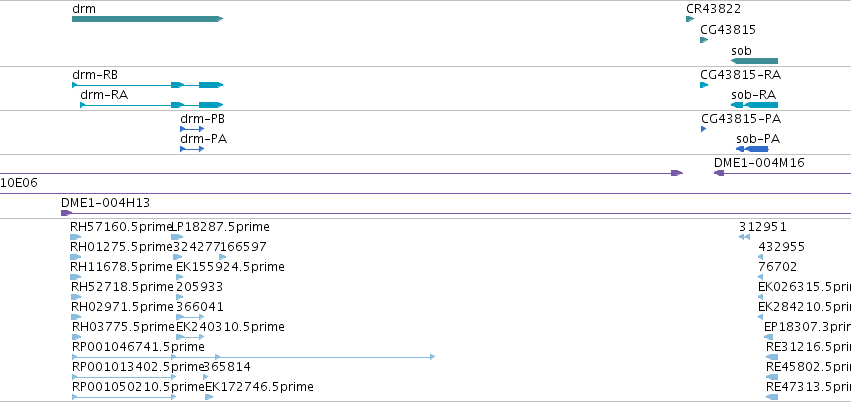
Task: Click the CG43815-RA transcript arrow
Action: (704, 85)
